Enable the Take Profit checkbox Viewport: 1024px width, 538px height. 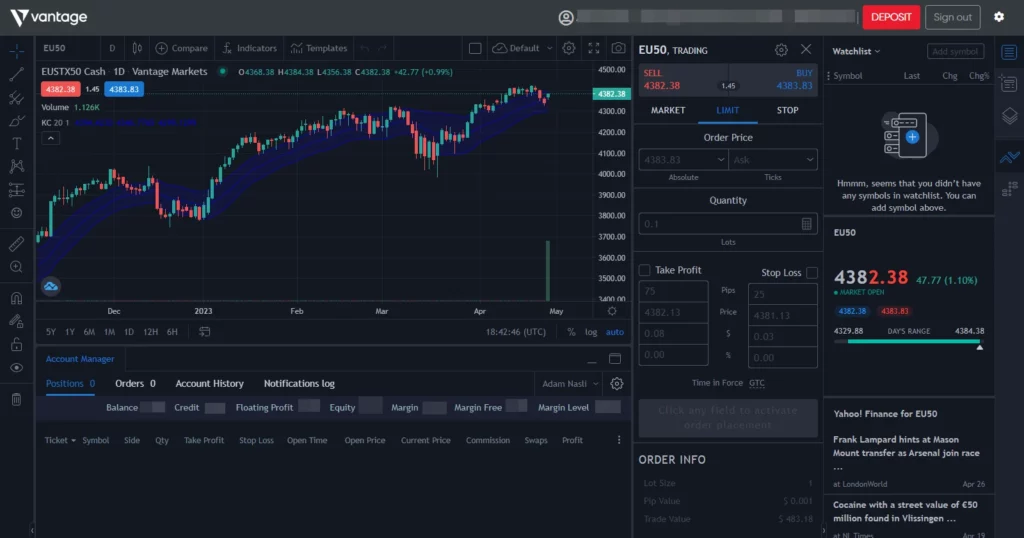point(644,271)
